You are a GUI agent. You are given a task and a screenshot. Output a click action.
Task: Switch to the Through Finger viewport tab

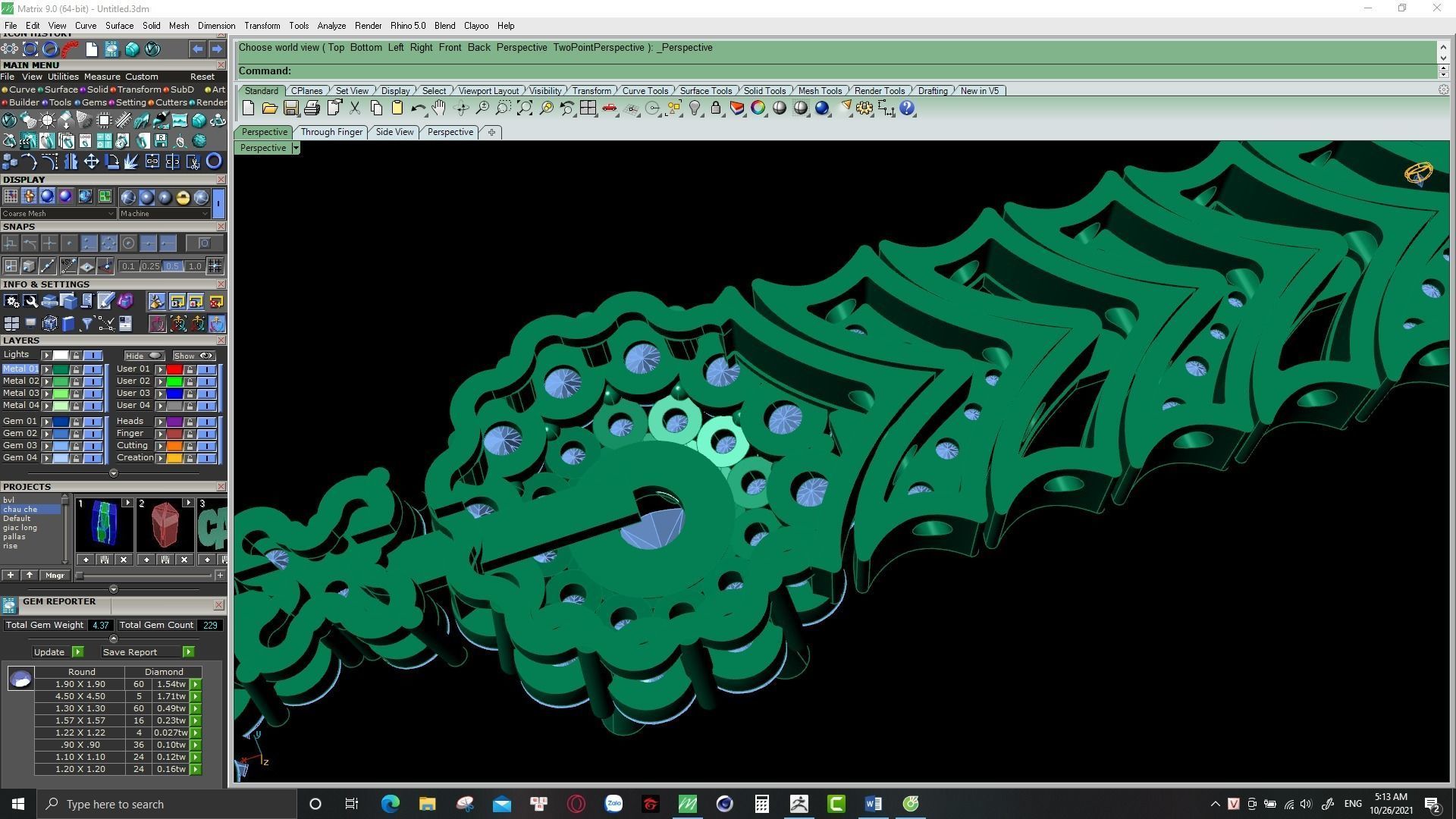point(331,132)
